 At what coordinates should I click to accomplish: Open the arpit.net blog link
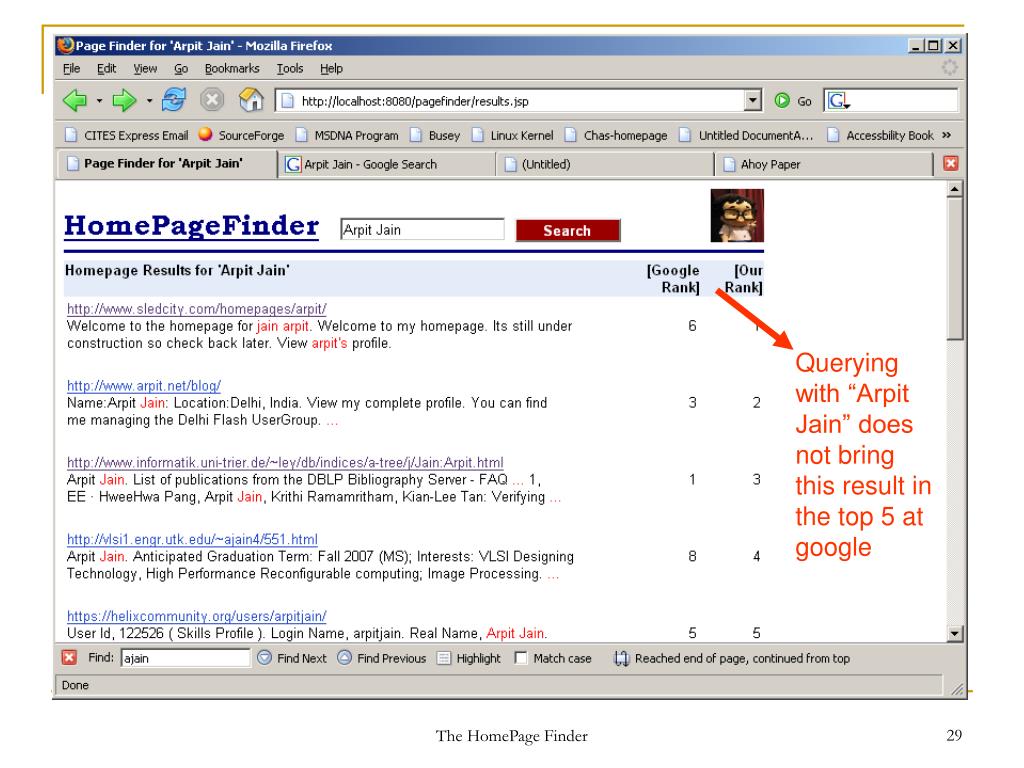[144, 385]
